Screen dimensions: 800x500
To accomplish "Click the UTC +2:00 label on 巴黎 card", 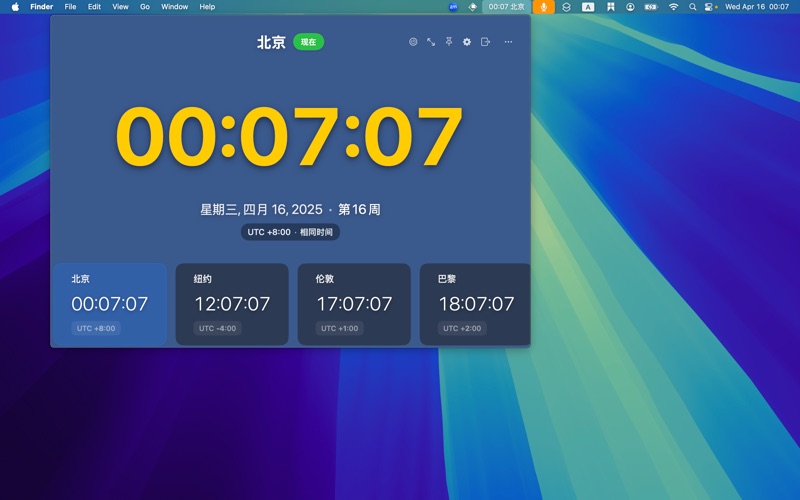I will (462, 328).
